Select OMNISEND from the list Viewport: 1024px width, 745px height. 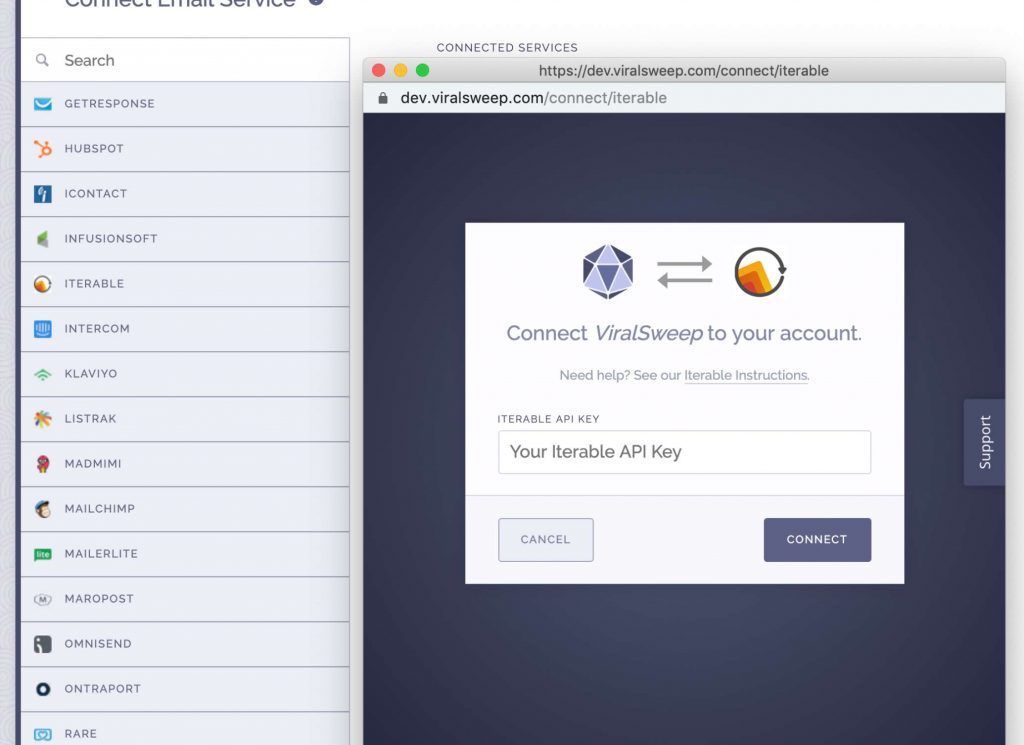[x=185, y=644]
